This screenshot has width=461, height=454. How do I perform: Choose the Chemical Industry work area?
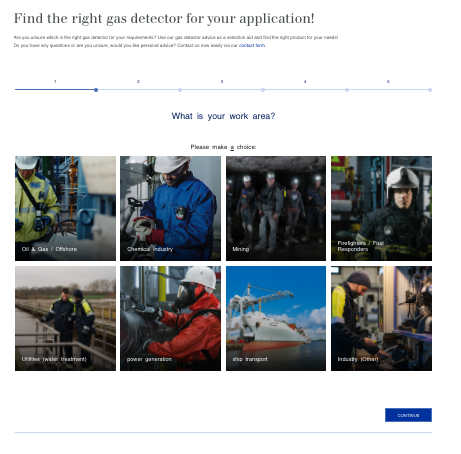coord(170,208)
